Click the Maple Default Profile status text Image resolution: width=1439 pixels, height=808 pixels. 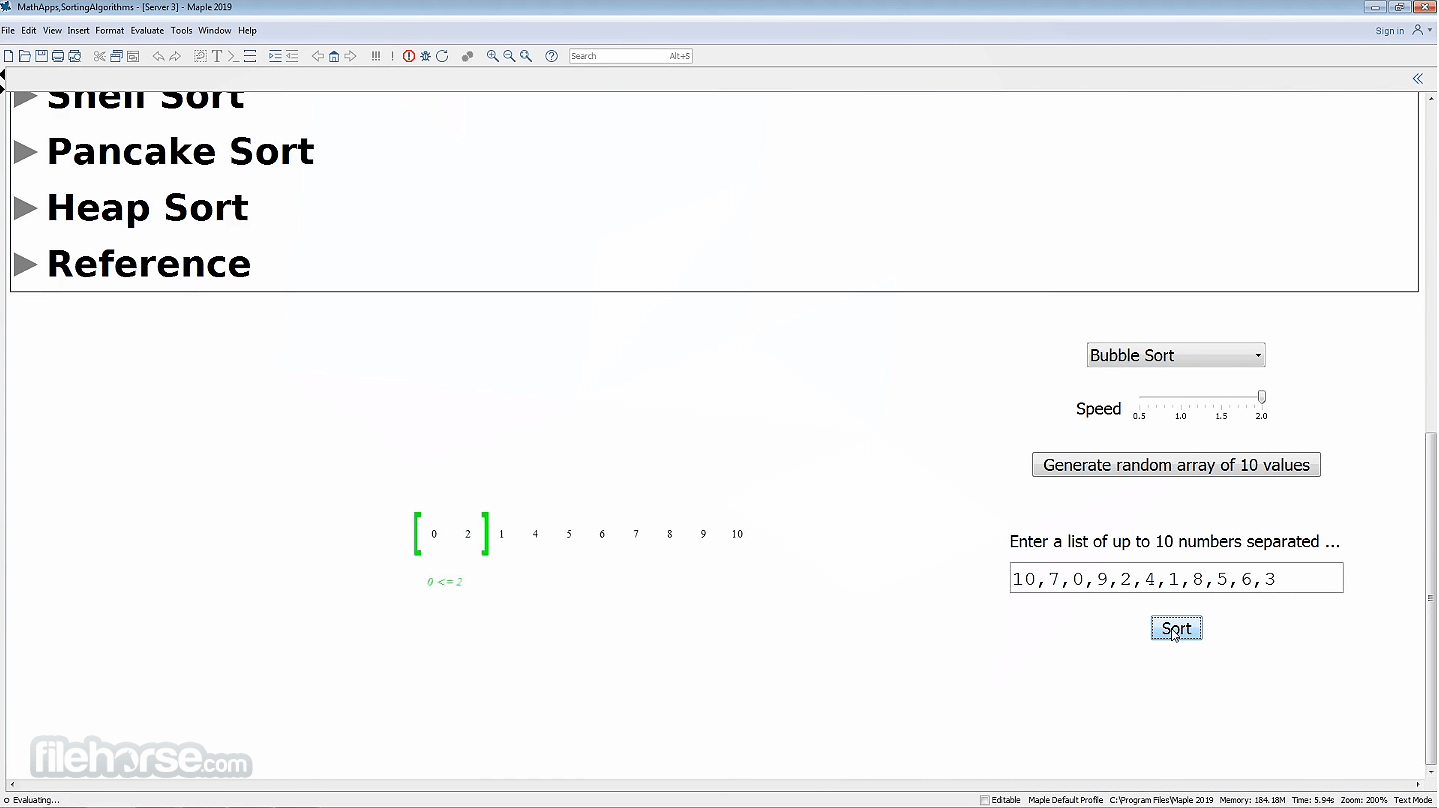coord(1066,800)
